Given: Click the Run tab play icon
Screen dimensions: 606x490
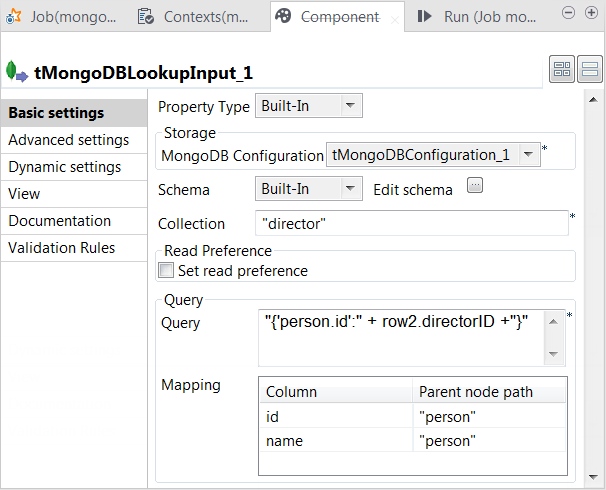Looking at the screenshot, I should (x=424, y=16).
